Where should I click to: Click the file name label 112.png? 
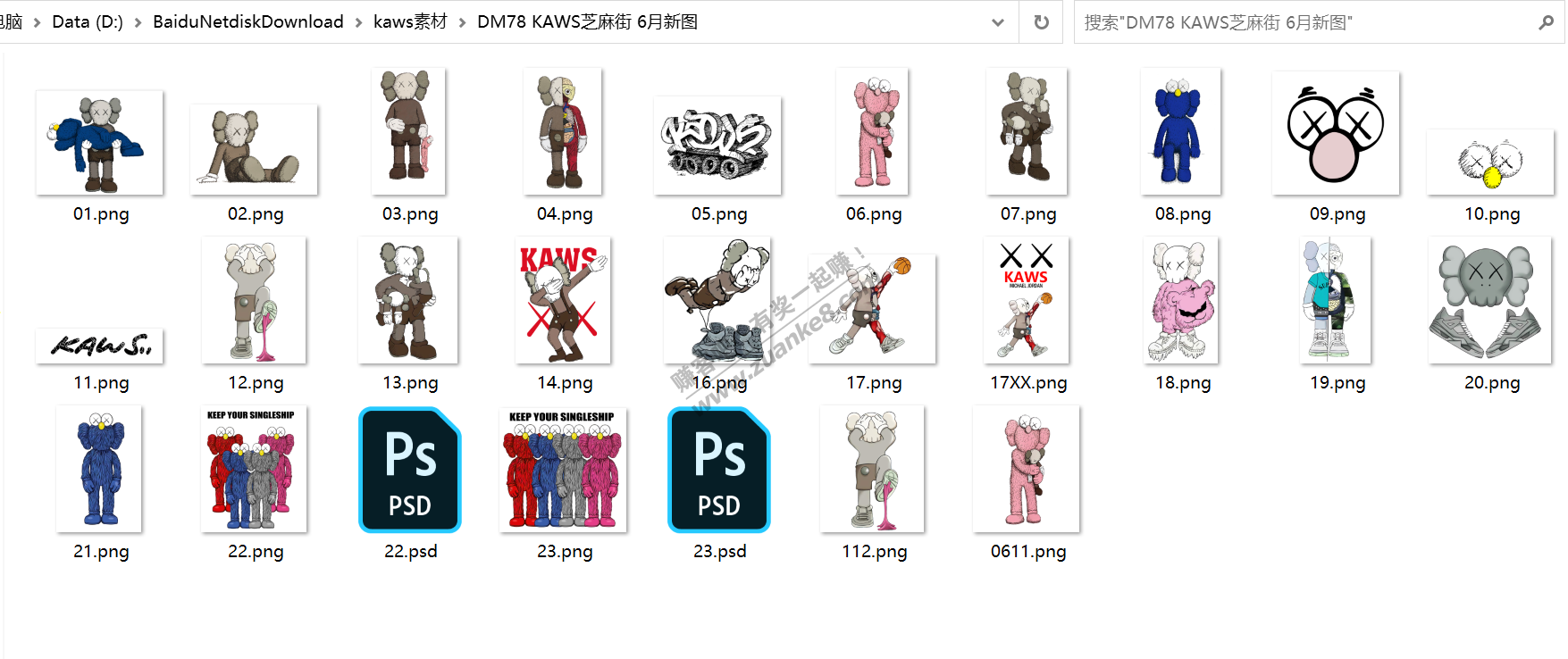[874, 552]
